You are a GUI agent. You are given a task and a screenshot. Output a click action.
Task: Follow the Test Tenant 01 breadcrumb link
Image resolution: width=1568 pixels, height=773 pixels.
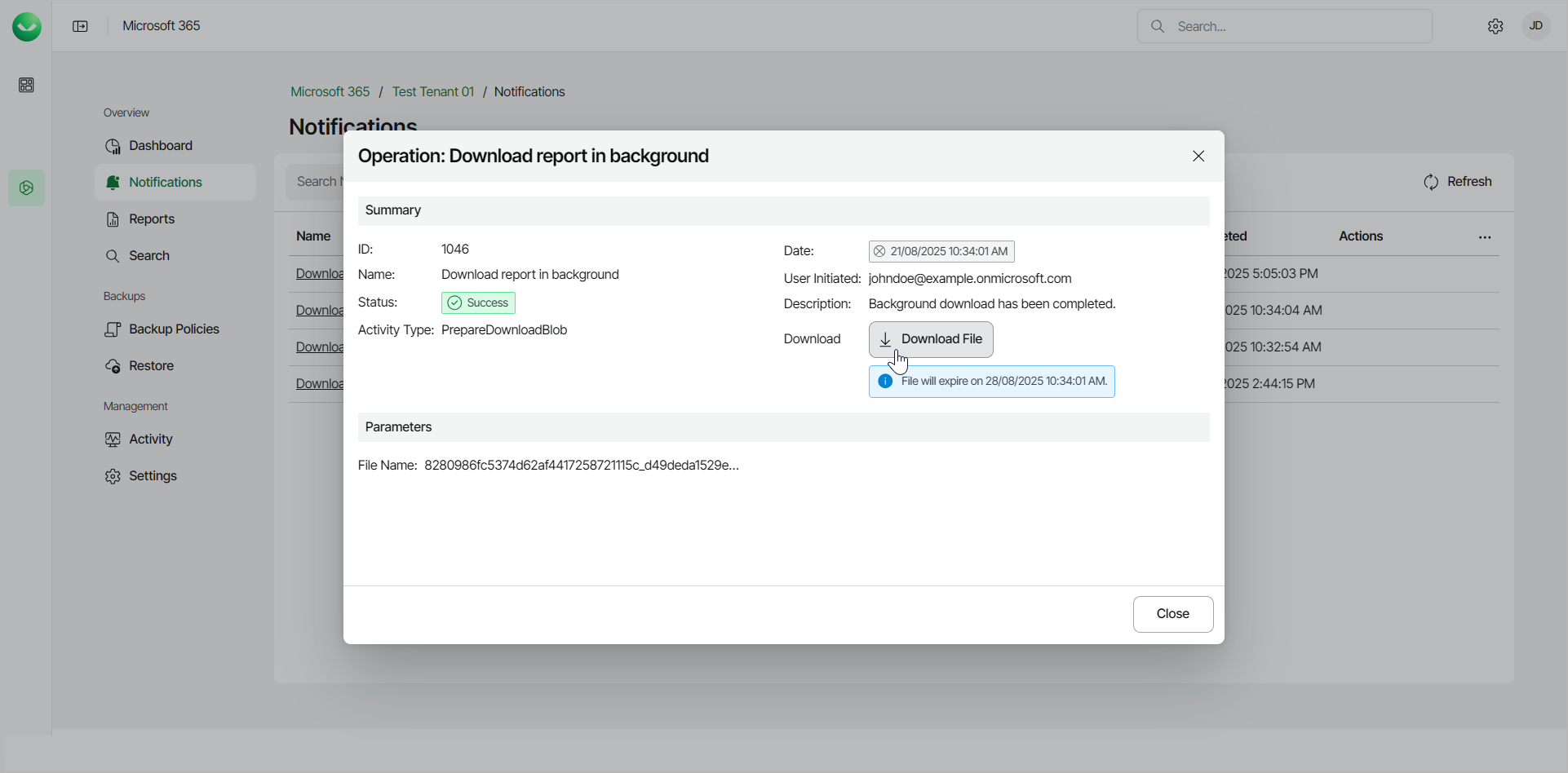[x=432, y=92]
